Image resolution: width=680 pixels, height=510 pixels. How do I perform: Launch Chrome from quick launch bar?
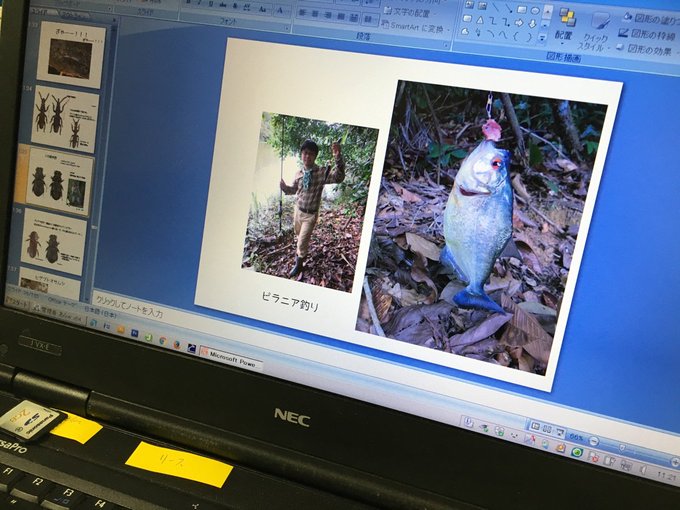tap(163, 341)
